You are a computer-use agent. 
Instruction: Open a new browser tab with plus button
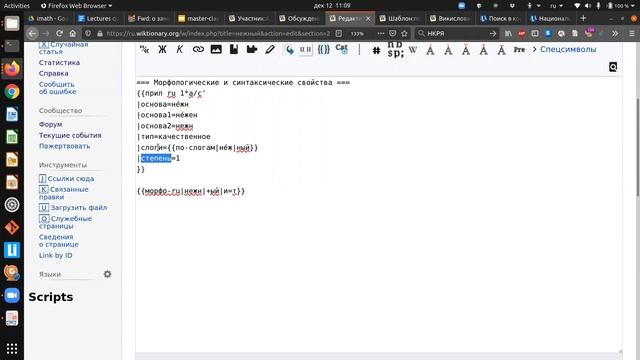click(x=583, y=18)
